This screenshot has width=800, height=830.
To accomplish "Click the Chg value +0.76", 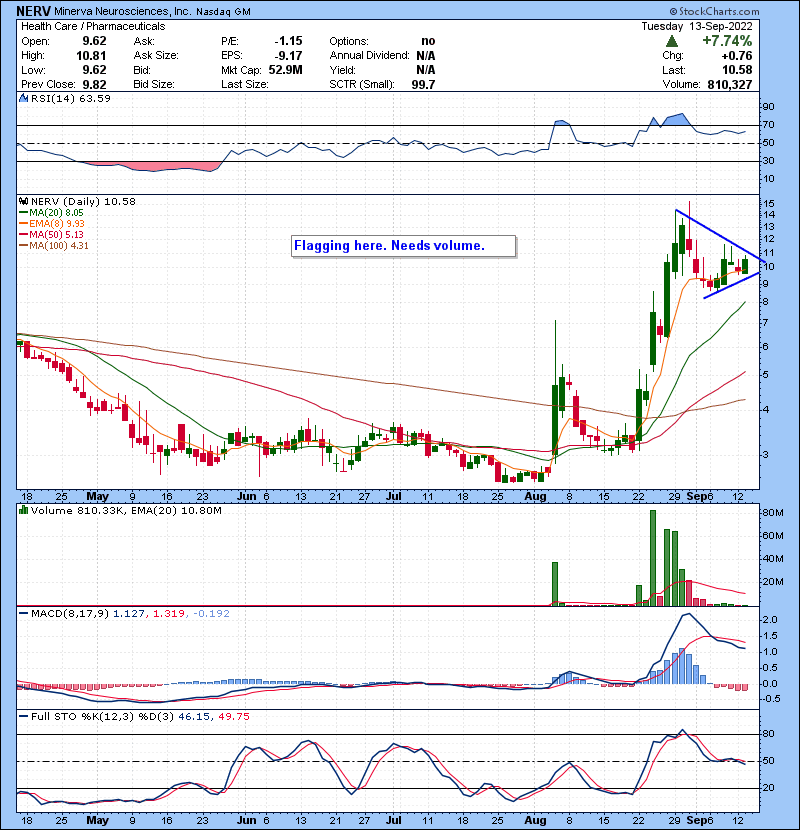I will (736, 56).
